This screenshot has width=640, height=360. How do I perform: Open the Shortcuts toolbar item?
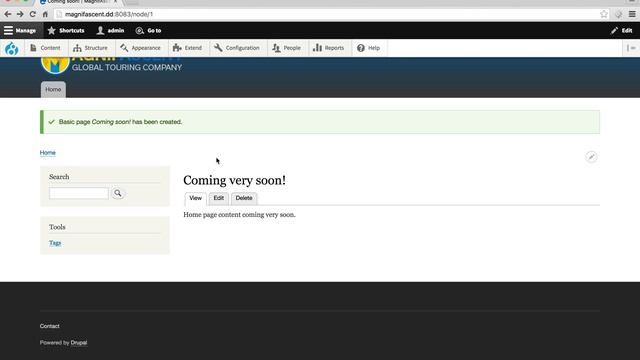66,31
